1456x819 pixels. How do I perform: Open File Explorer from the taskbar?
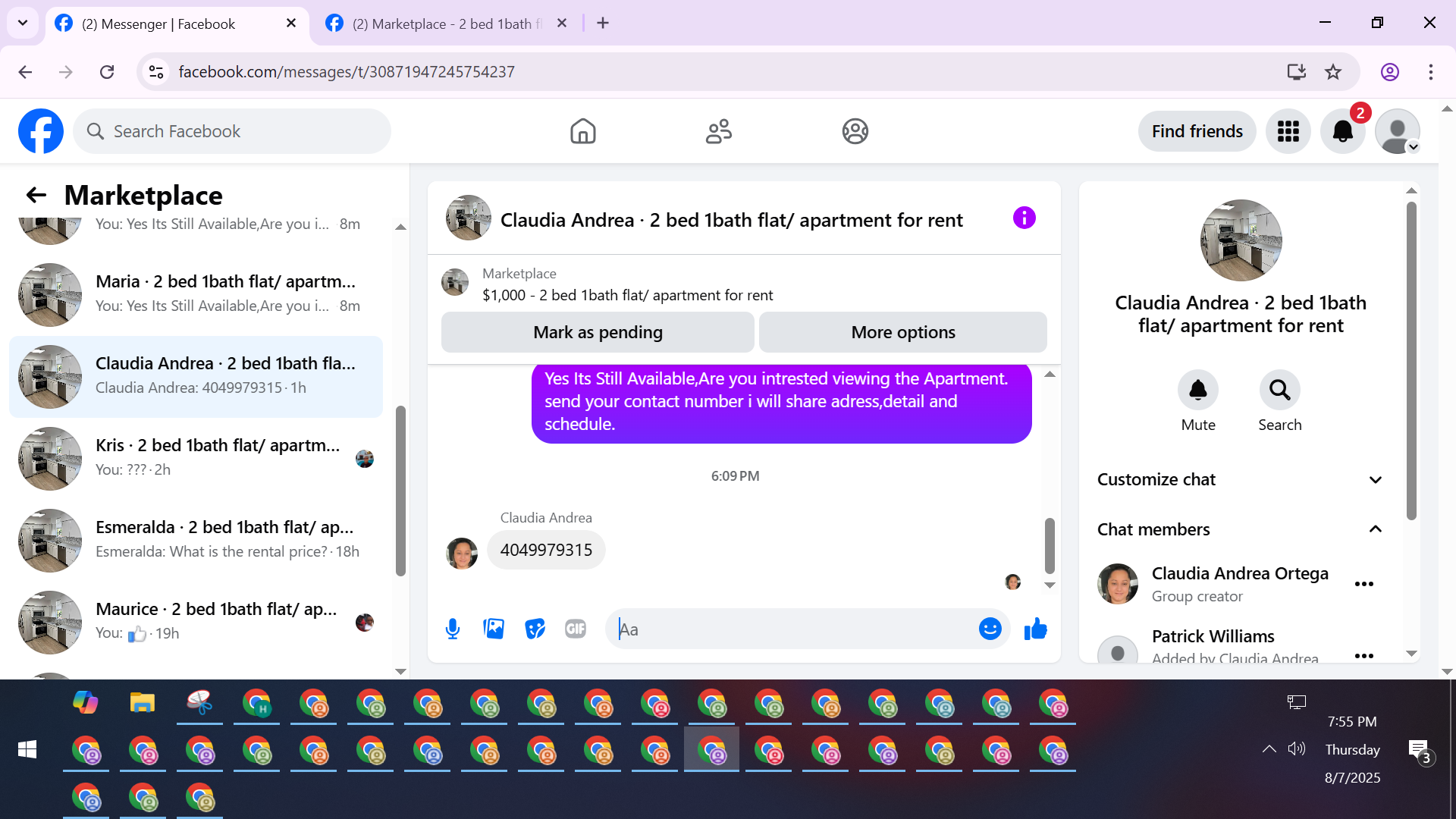coord(143,703)
